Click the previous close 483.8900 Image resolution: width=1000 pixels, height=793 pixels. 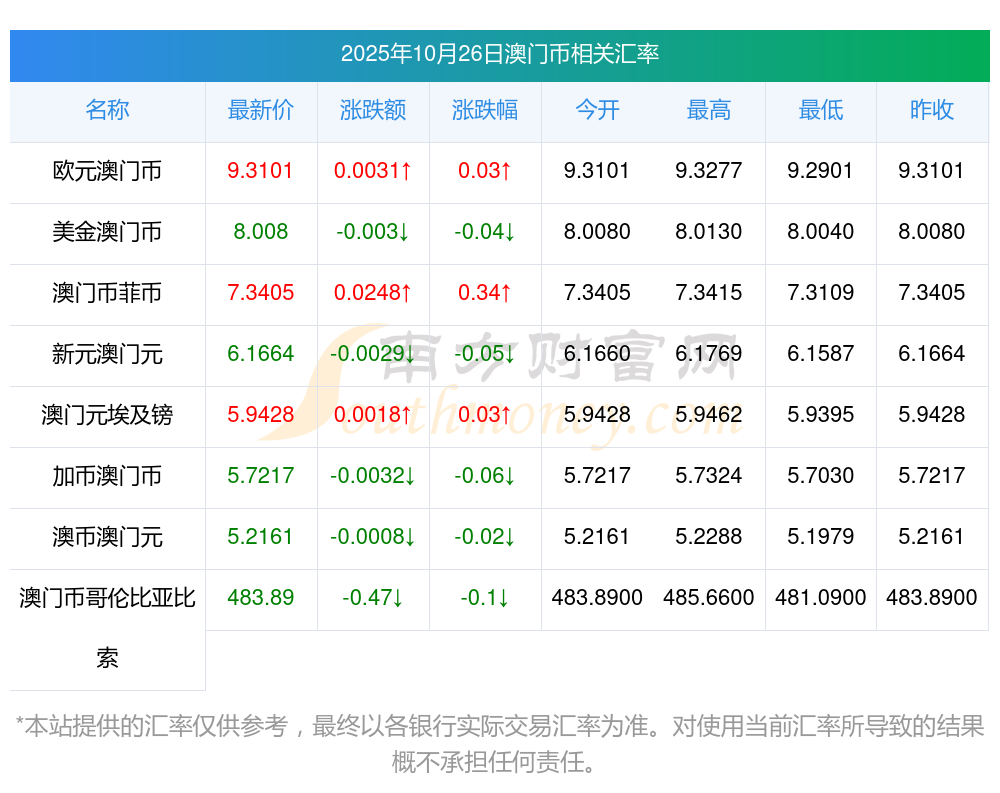tap(932, 598)
